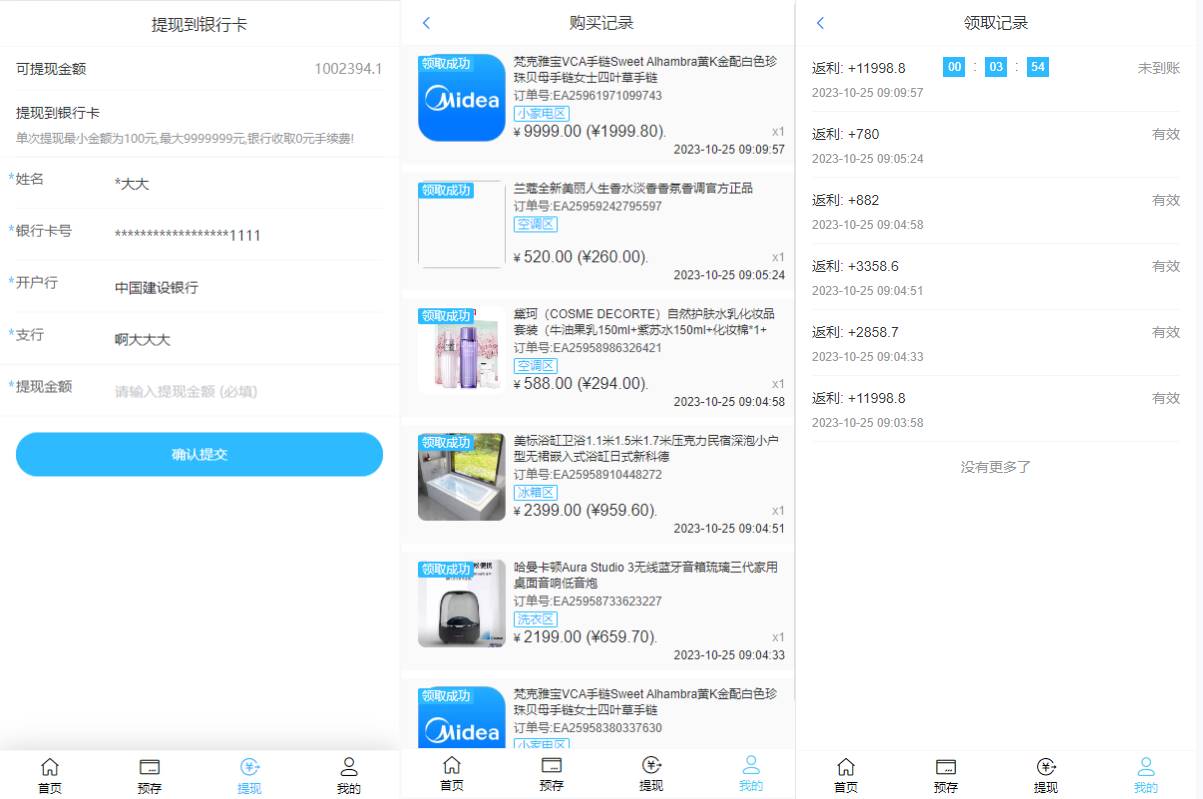
Task: Open 首页 home icon under withdrawal form
Action: click(49, 775)
